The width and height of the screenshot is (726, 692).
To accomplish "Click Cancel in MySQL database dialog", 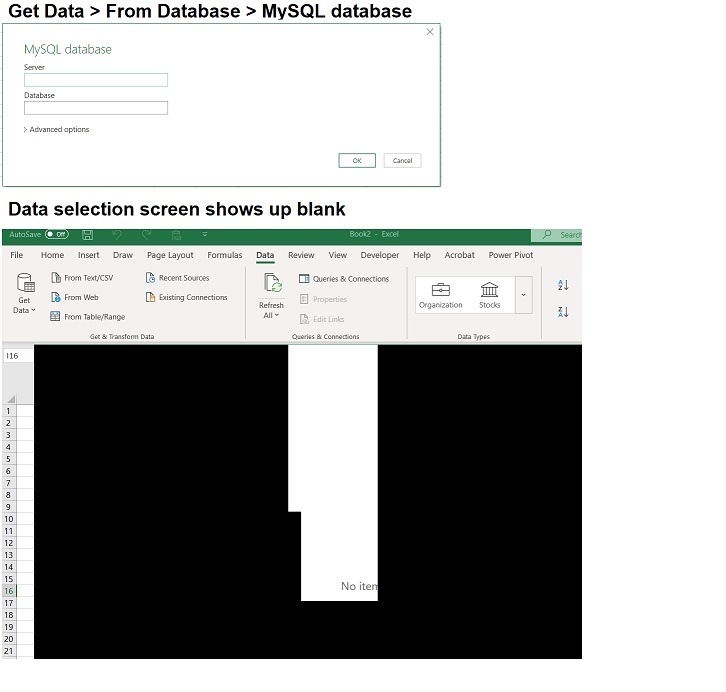I will pyautogui.click(x=402, y=161).
